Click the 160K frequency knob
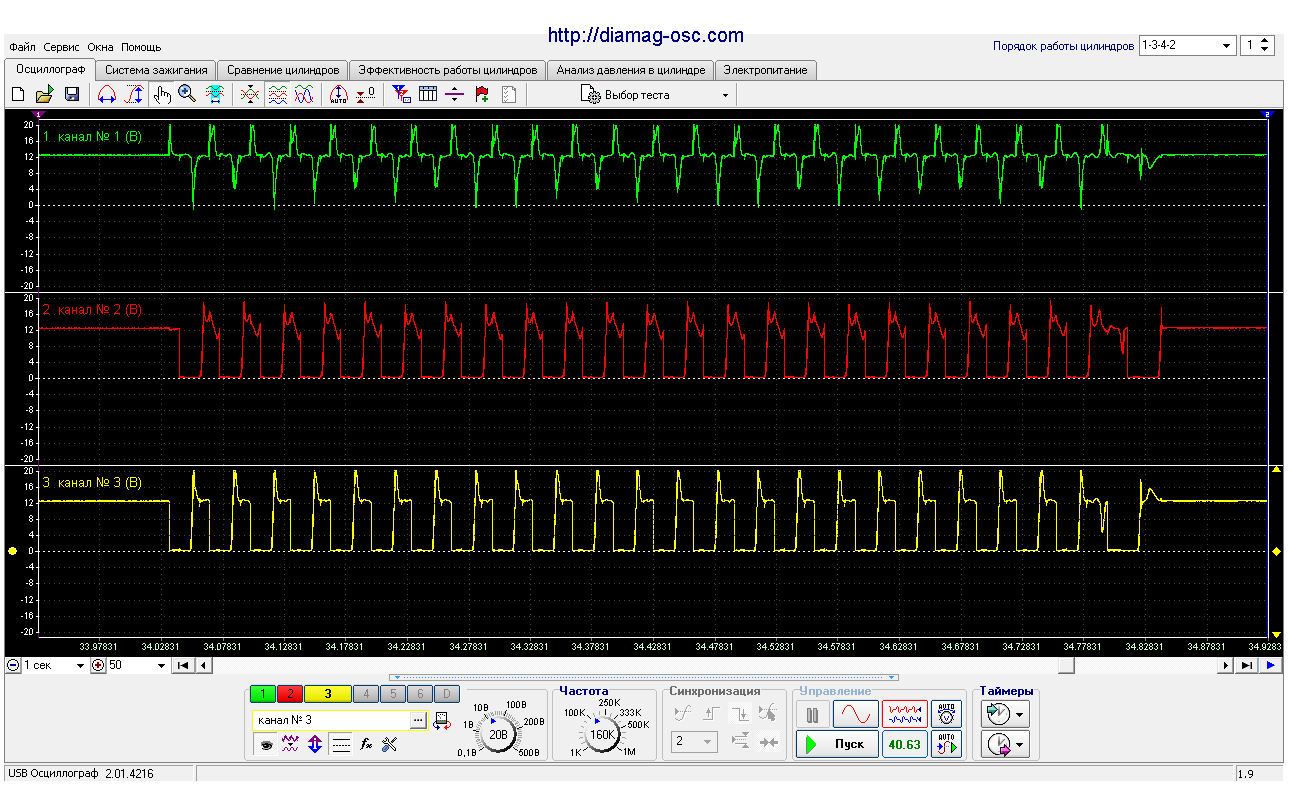 pos(603,734)
